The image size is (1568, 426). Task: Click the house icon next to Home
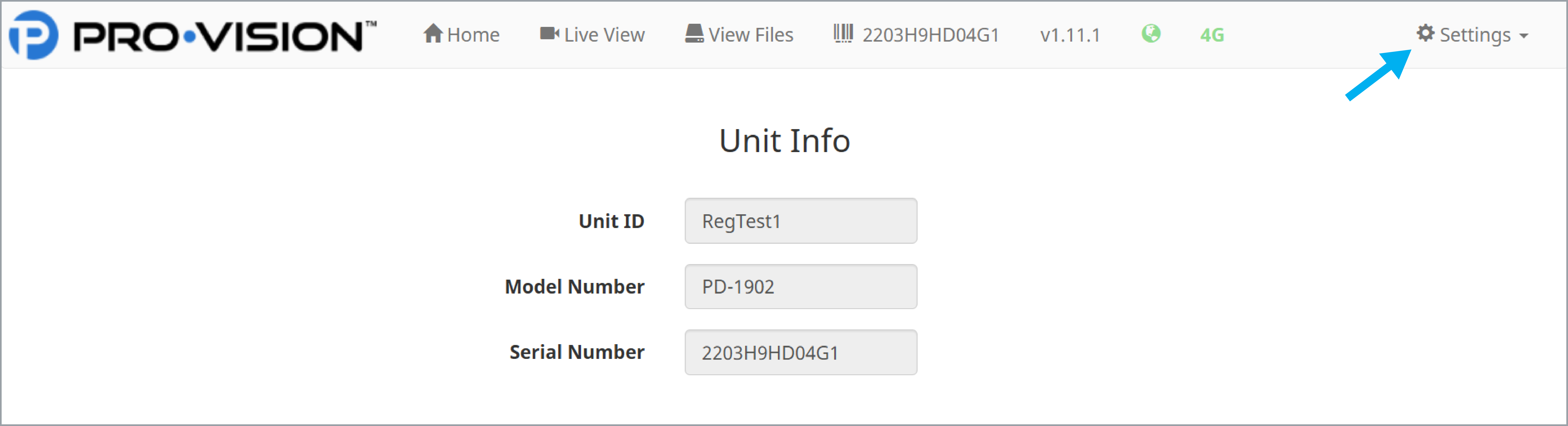[x=433, y=34]
